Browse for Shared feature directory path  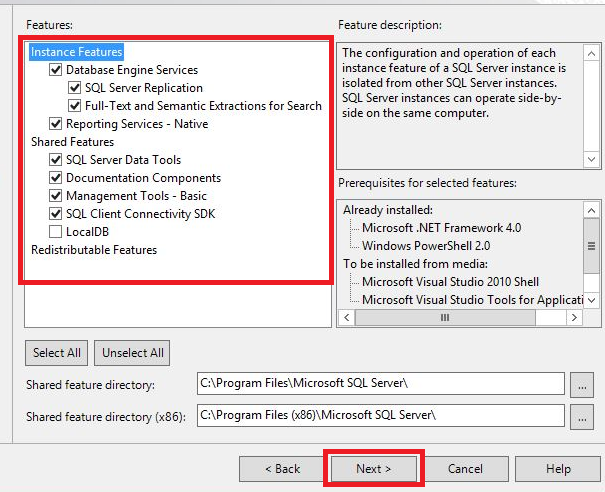click(x=582, y=384)
